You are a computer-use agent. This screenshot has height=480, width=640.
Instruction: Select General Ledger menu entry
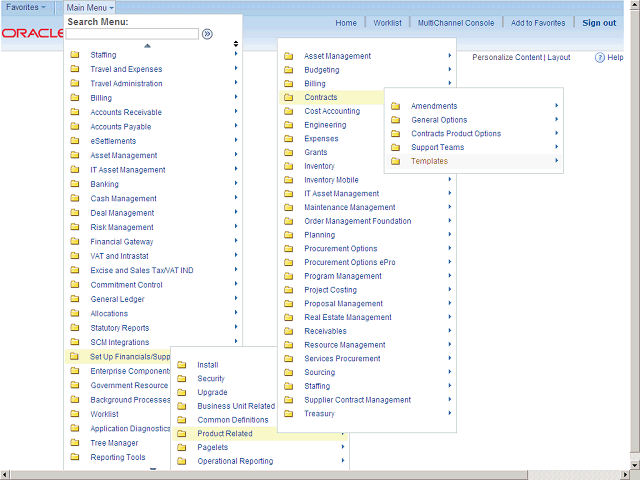tap(117, 299)
